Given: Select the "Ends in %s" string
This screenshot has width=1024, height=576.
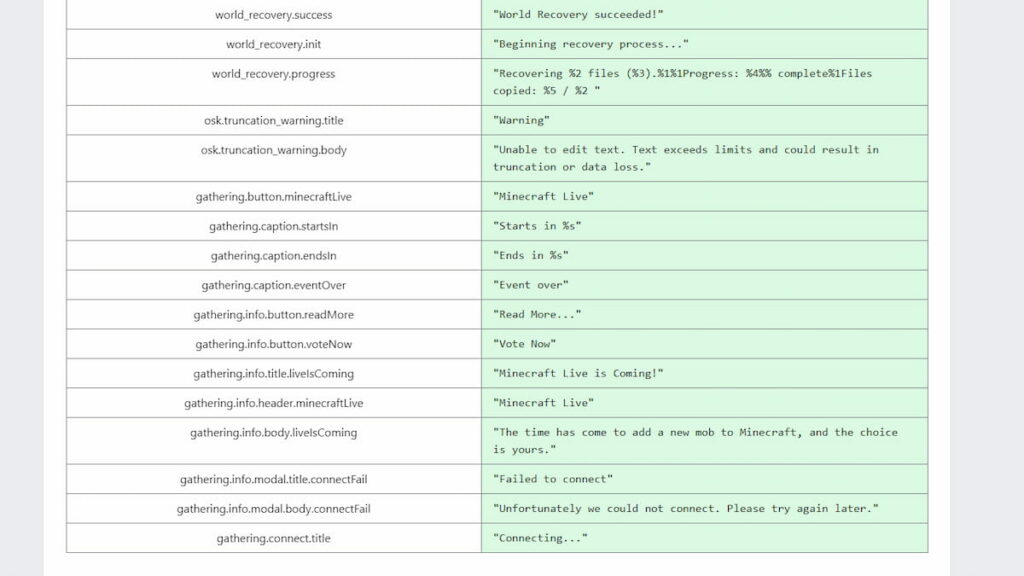Looking at the screenshot, I should coord(531,255).
